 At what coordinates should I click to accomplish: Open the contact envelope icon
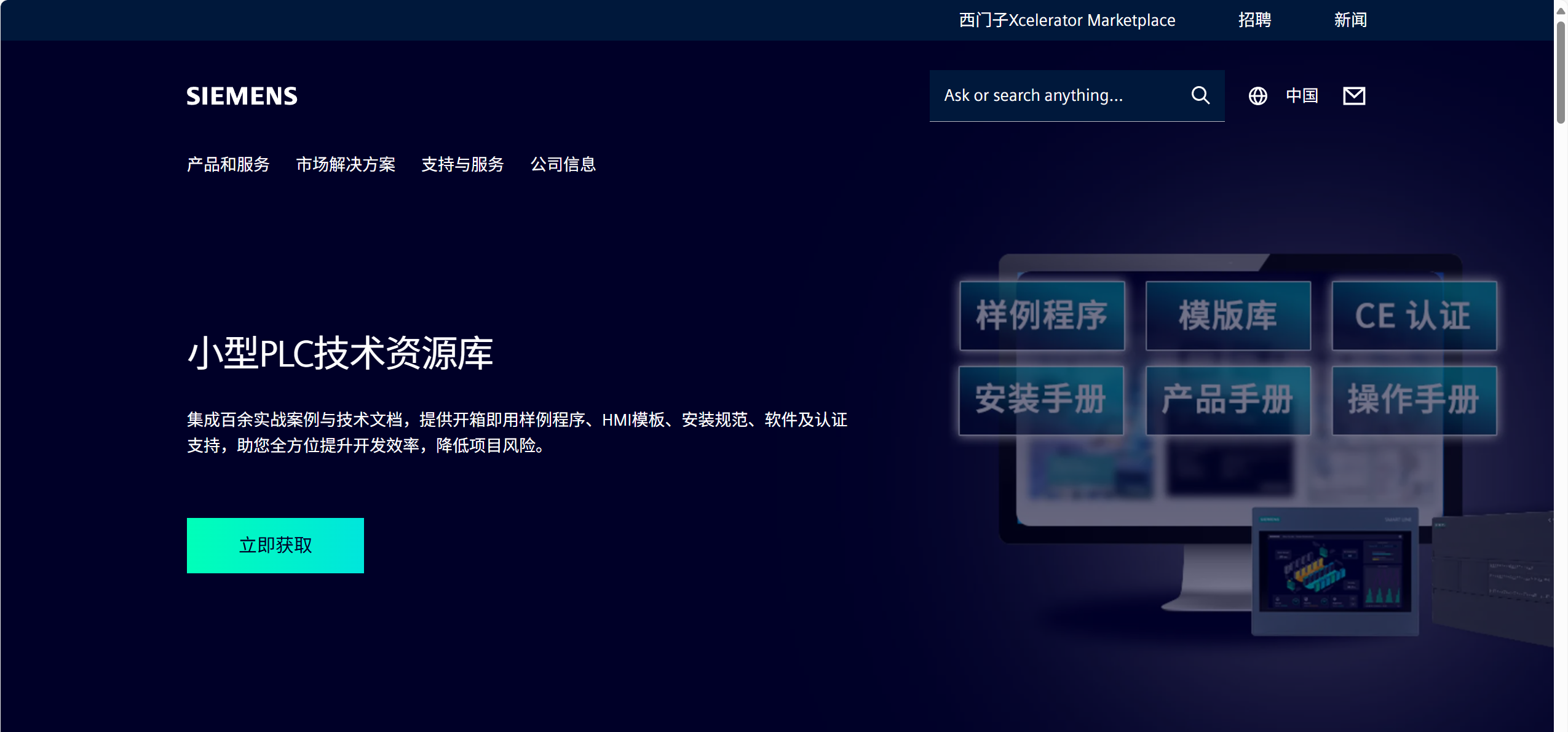pyautogui.click(x=1353, y=96)
